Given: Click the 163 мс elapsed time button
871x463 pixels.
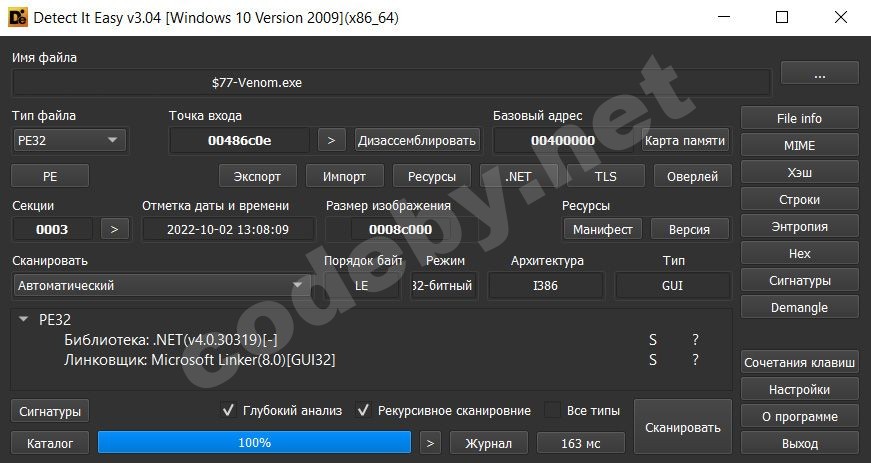Looking at the screenshot, I should point(580,444).
